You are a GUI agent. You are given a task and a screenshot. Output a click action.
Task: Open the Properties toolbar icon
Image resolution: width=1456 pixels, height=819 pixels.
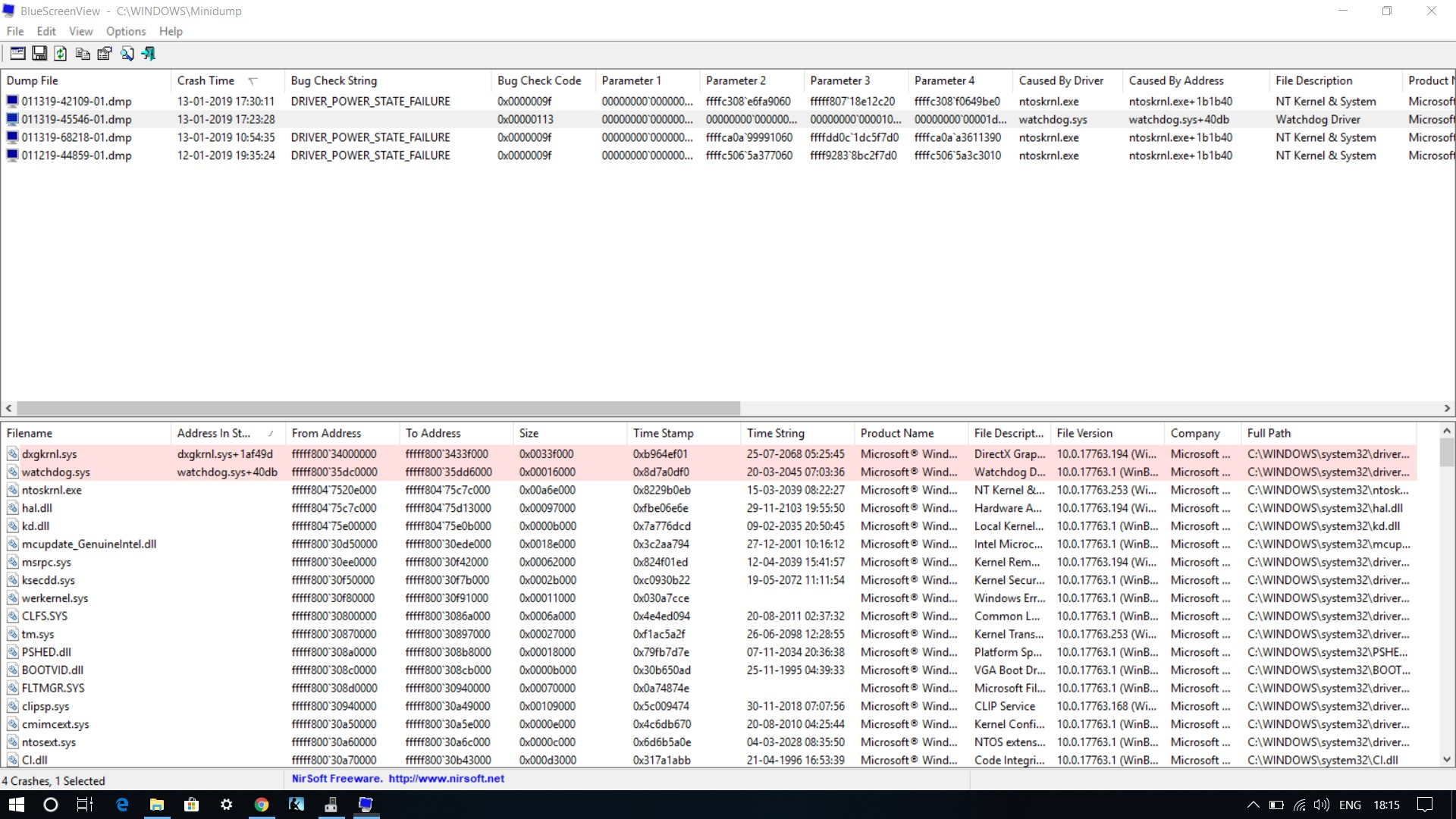coord(105,53)
